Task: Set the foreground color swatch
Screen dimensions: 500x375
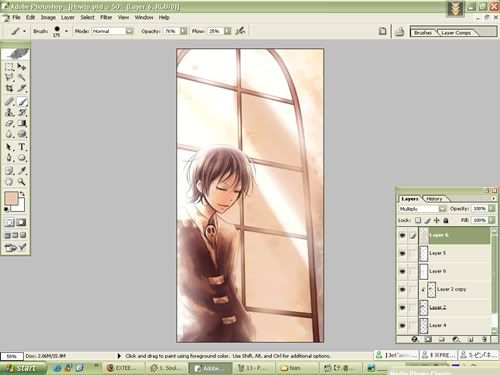Action: 11,199
